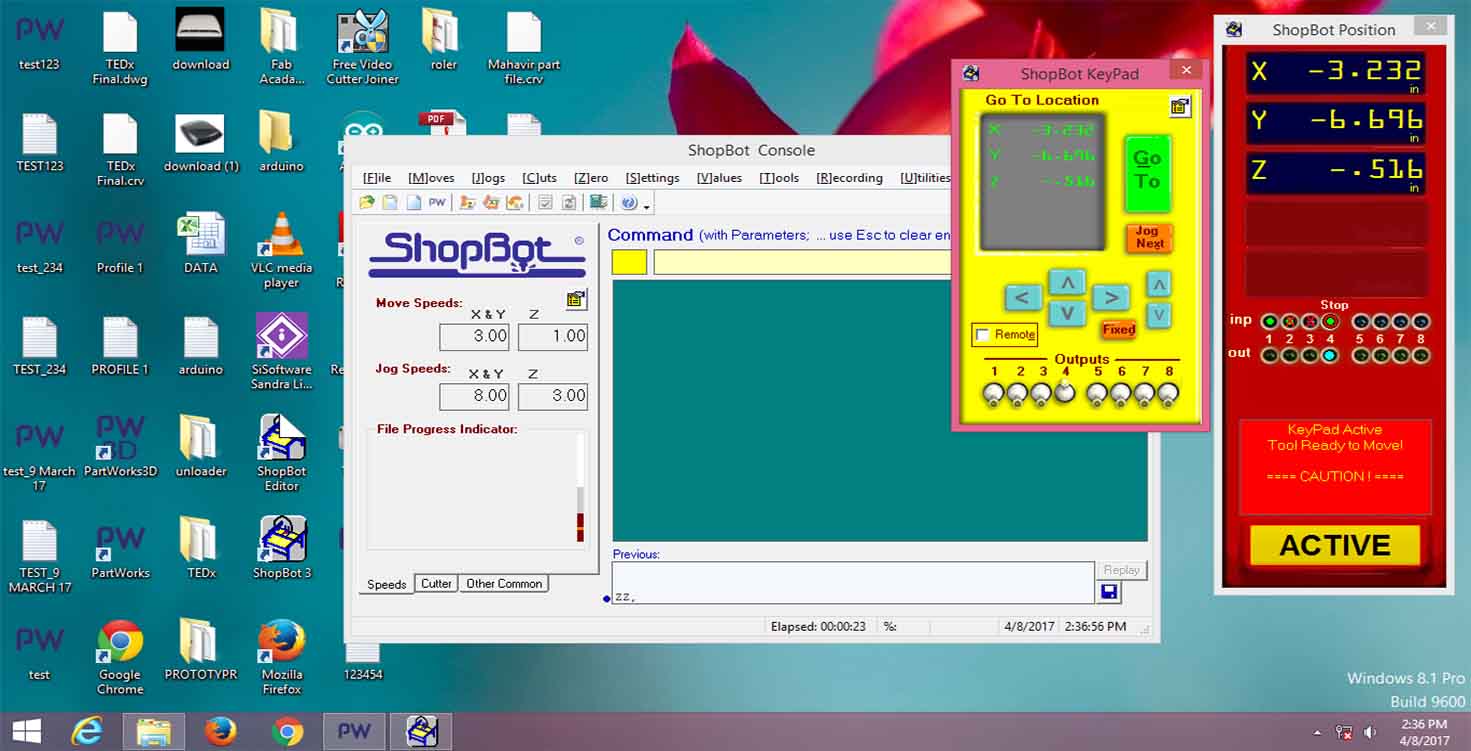Toggle output switch 3 on KeyPad
This screenshot has width=1471, height=751.
1041,393
